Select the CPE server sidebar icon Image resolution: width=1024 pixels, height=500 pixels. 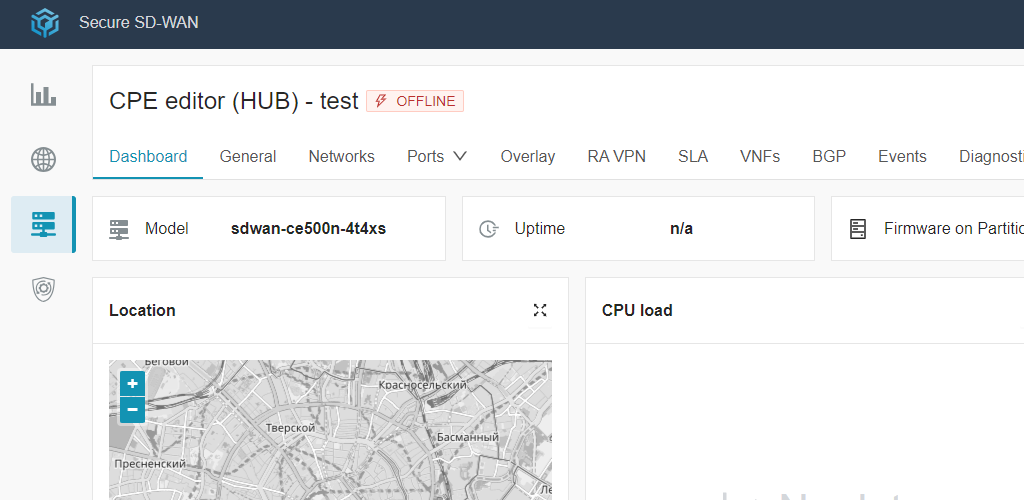pyautogui.click(x=43, y=224)
